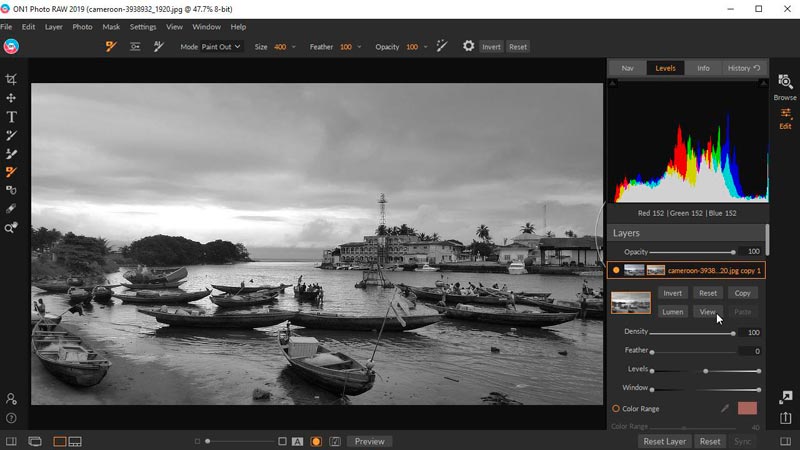Expand the brush Size dropdown arrow
The height and width of the screenshot is (450, 800).
pyautogui.click(x=293, y=47)
